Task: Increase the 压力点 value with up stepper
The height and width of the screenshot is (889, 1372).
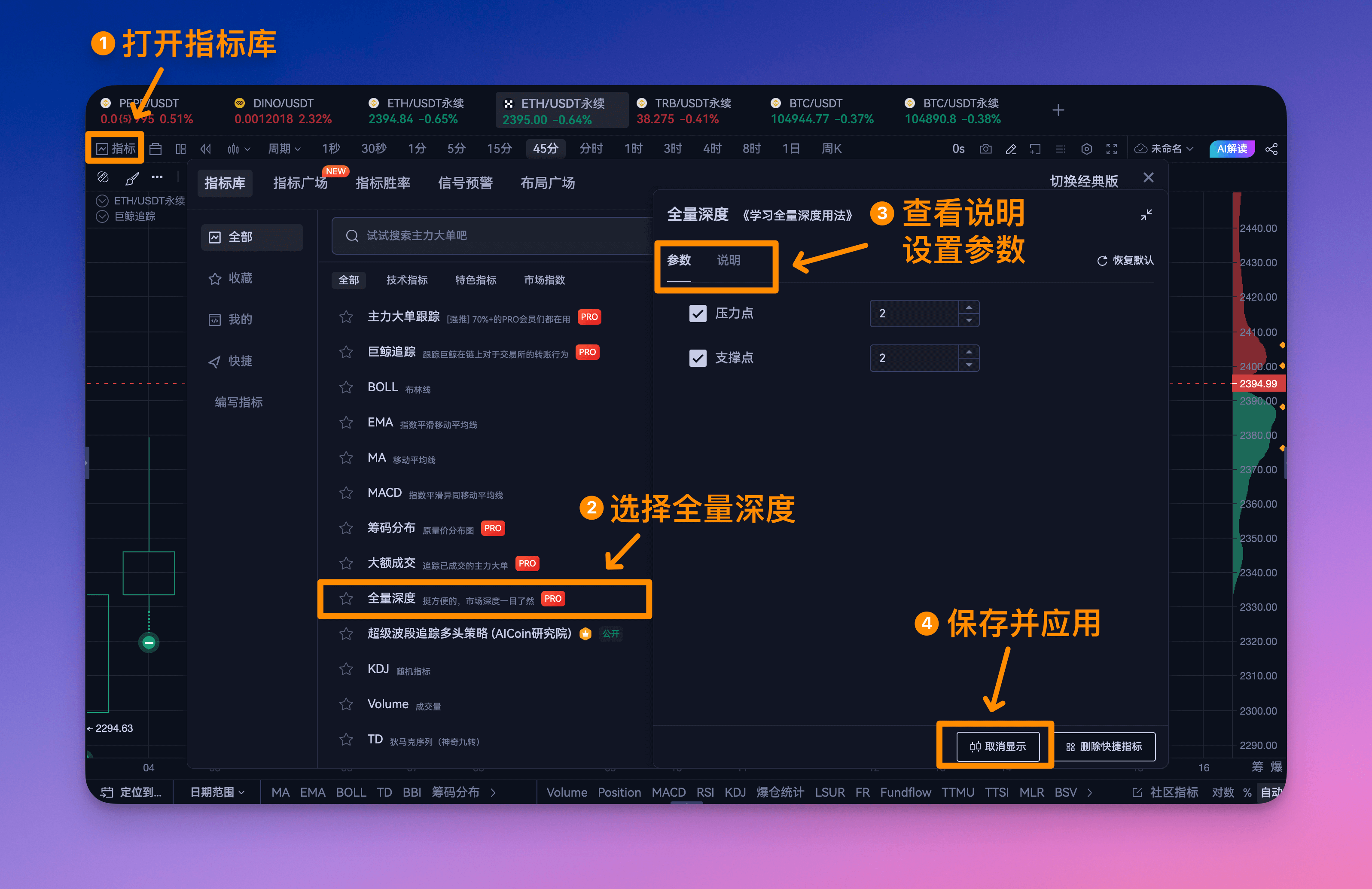Action: (x=969, y=307)
